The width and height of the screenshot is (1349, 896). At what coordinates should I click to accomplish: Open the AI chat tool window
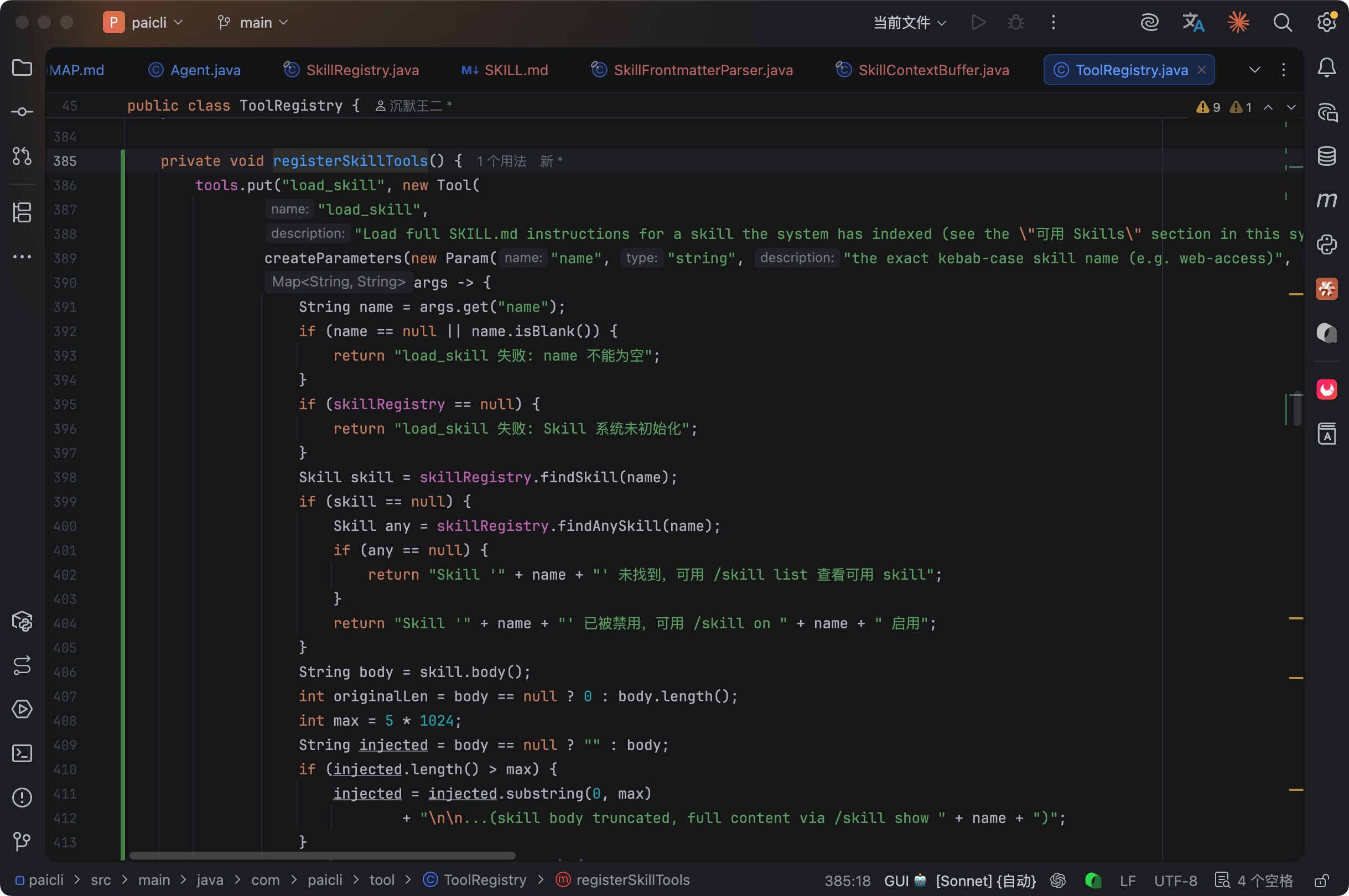[x=1326, y=112]
